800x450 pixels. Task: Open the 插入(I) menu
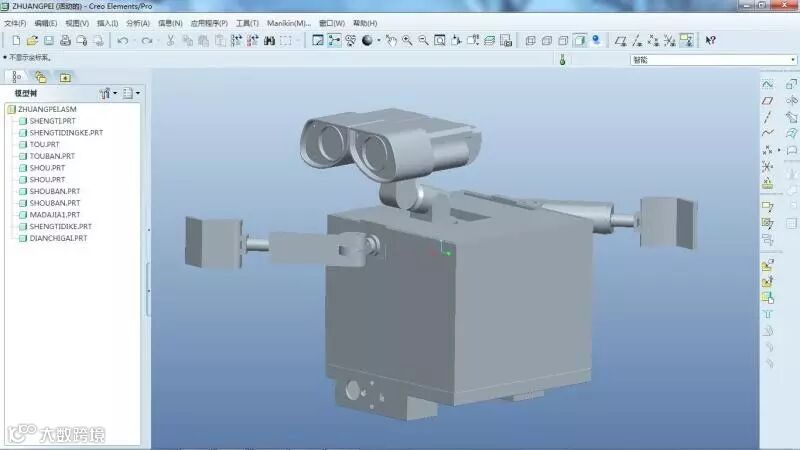(x=107, y=23)
